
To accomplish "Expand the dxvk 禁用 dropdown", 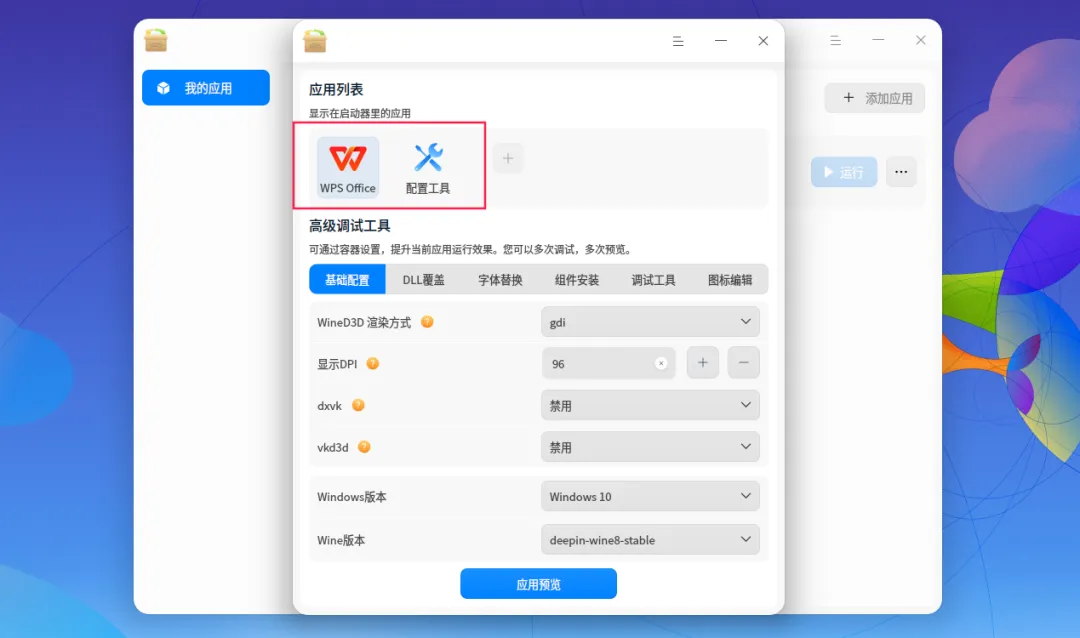I will point(650,405).
